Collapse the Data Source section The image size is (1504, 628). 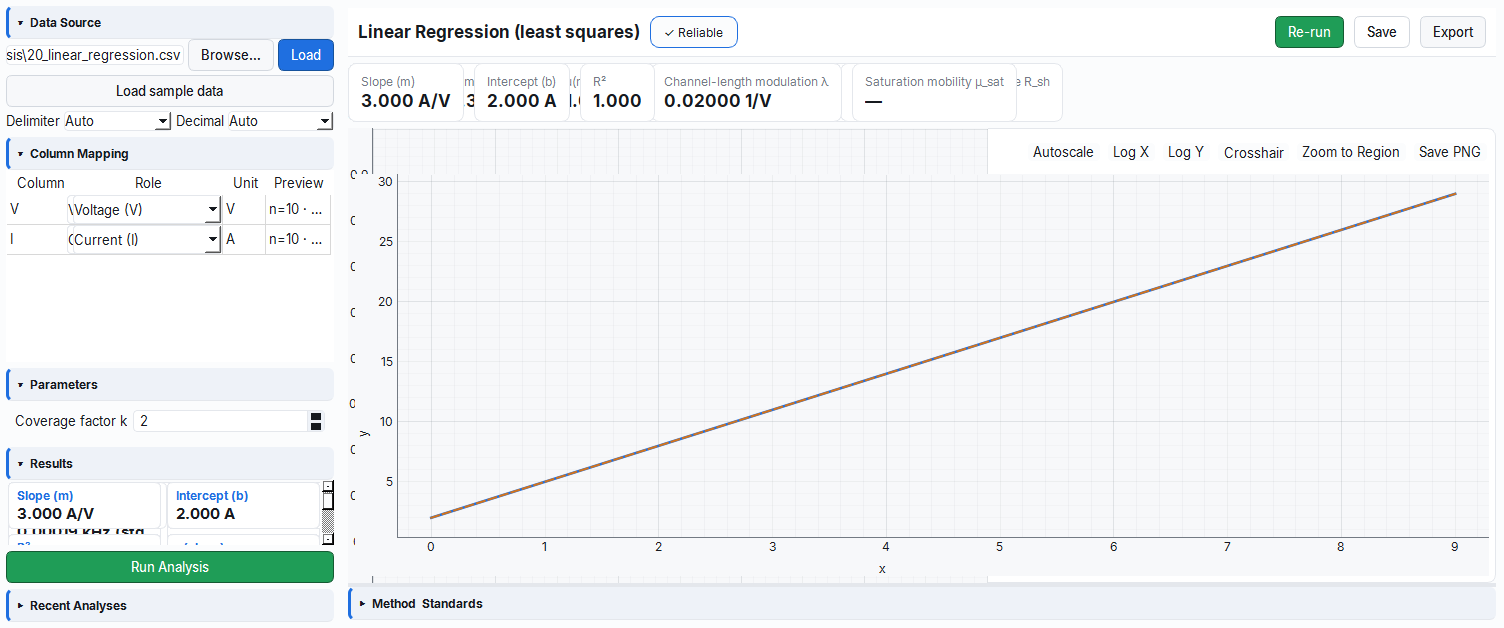click(x=170, y=22)
